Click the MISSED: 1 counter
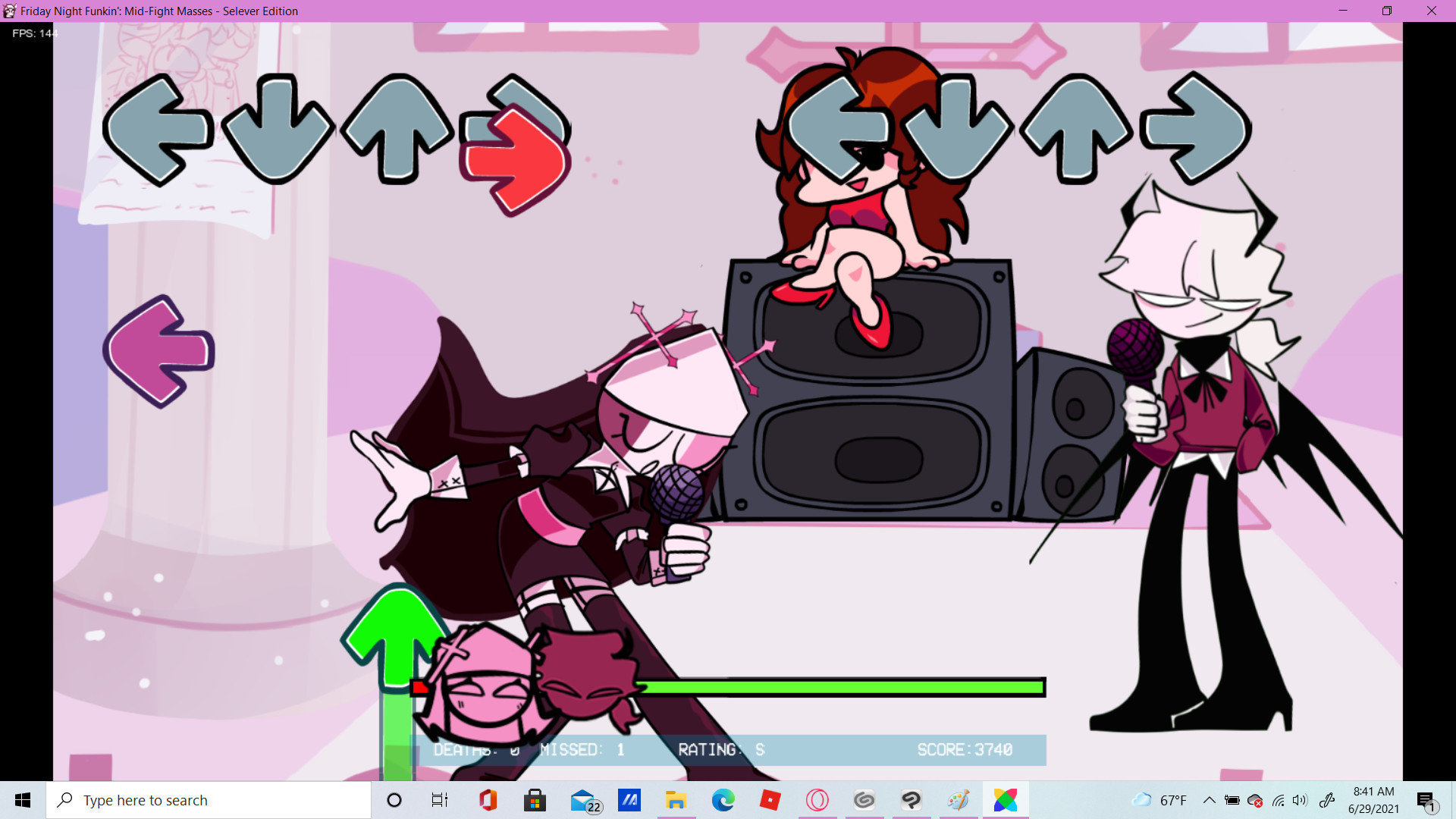This screenshot has width=1456, height=819. point(582,750)
